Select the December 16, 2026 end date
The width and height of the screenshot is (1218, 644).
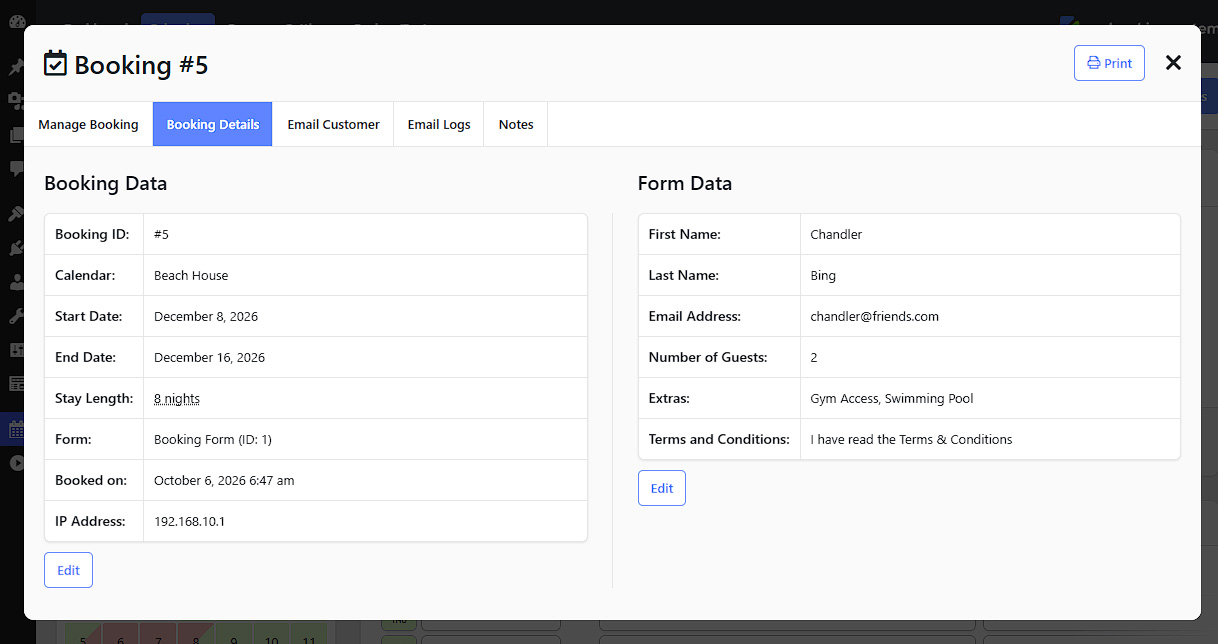209,357
